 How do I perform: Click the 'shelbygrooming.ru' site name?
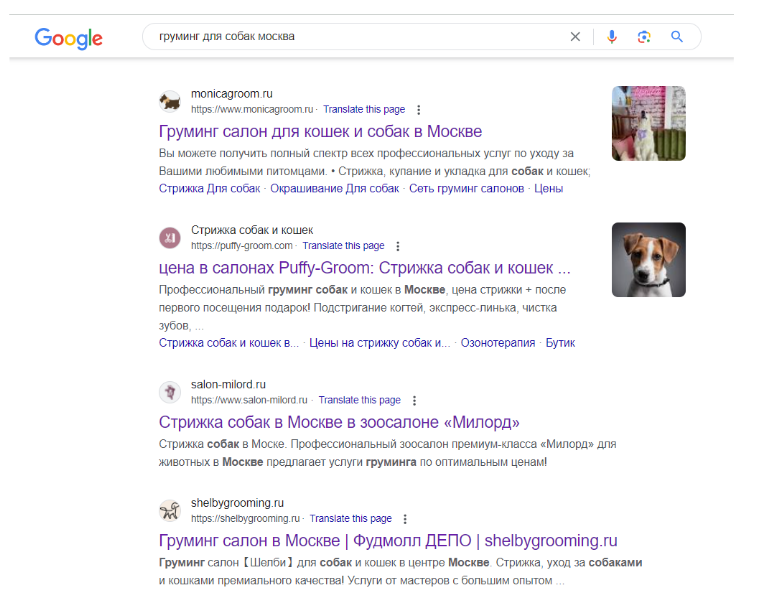click(x=237, y=503)
